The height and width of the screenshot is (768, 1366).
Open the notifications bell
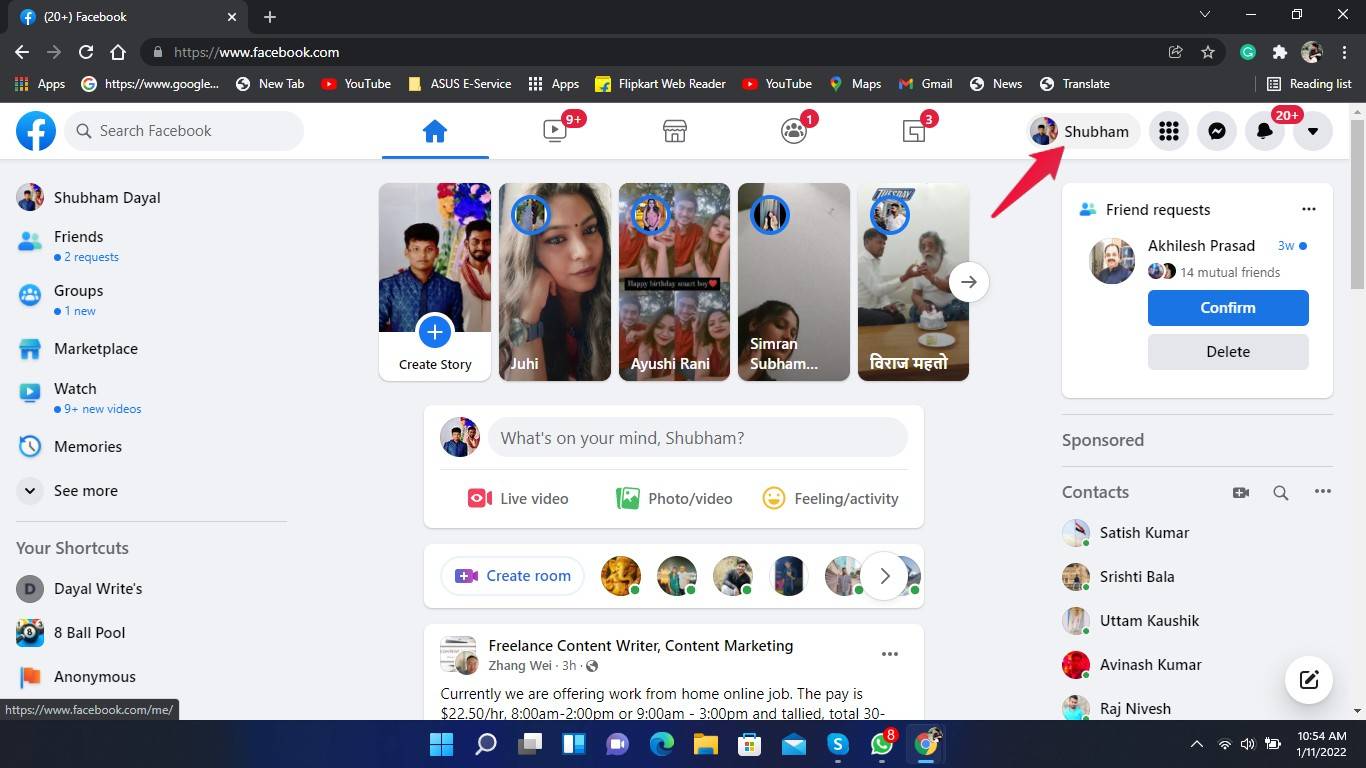pos(1264,131)
